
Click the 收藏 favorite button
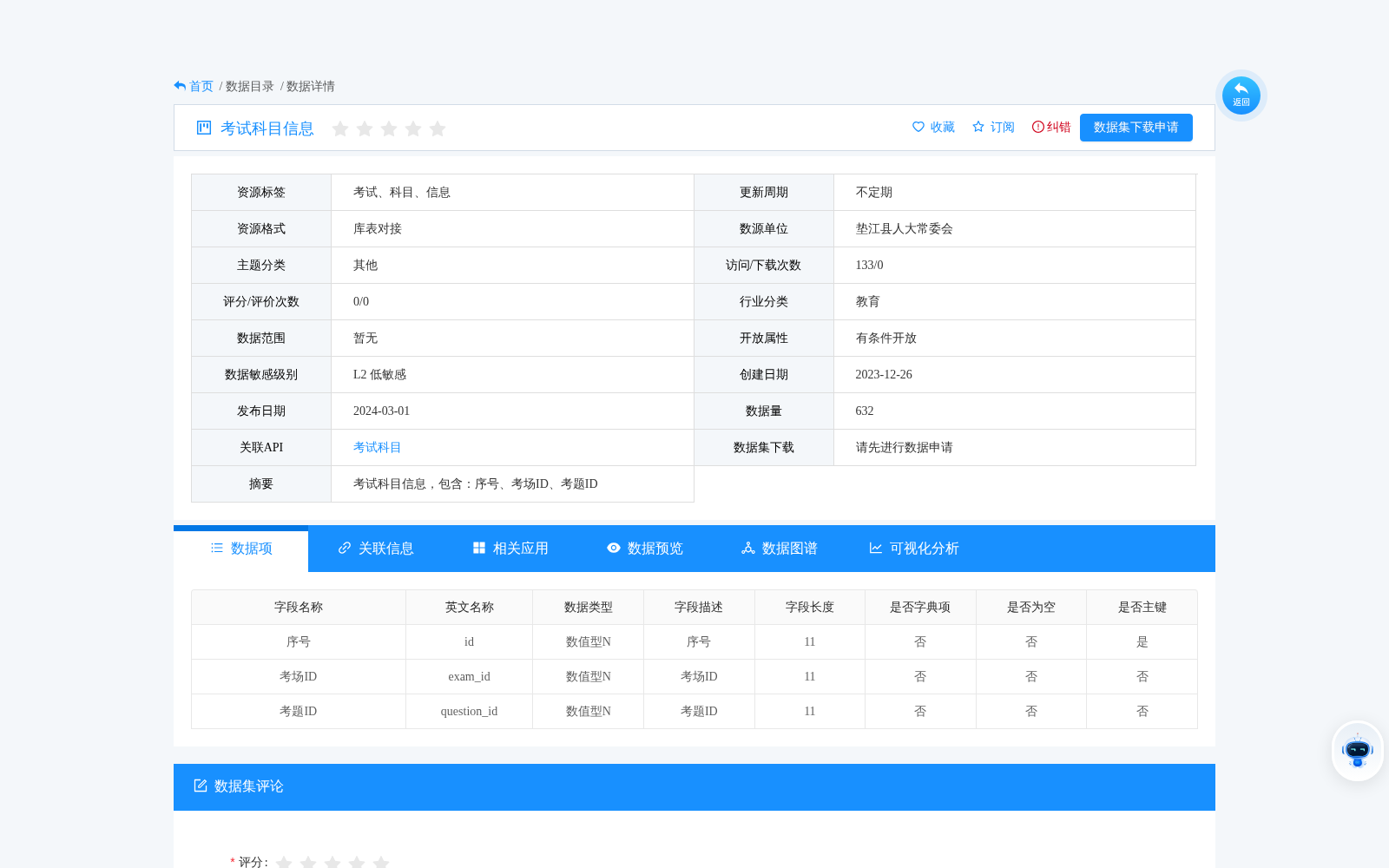pos(933,127)
